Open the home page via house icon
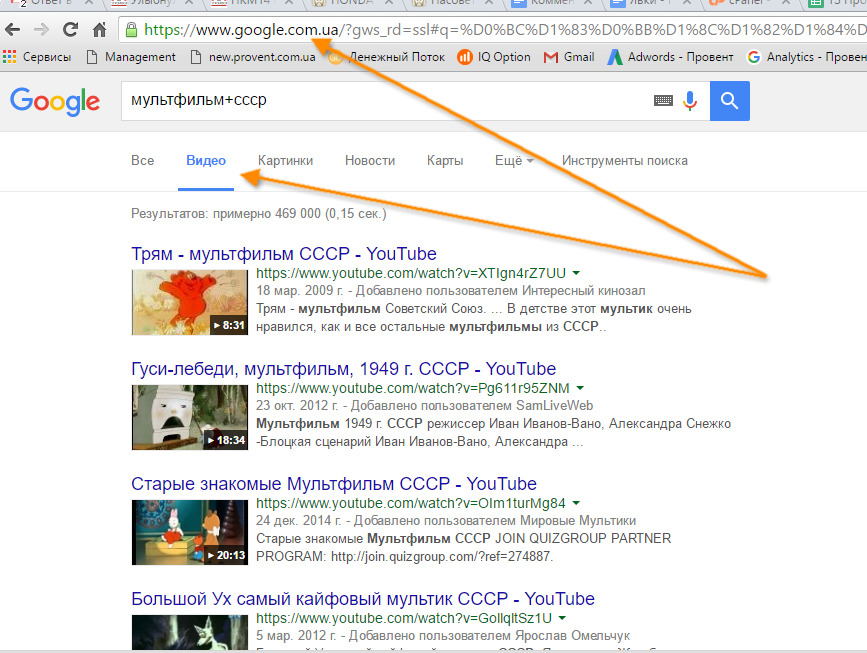867x653 pixels. [x=100, y=29]
